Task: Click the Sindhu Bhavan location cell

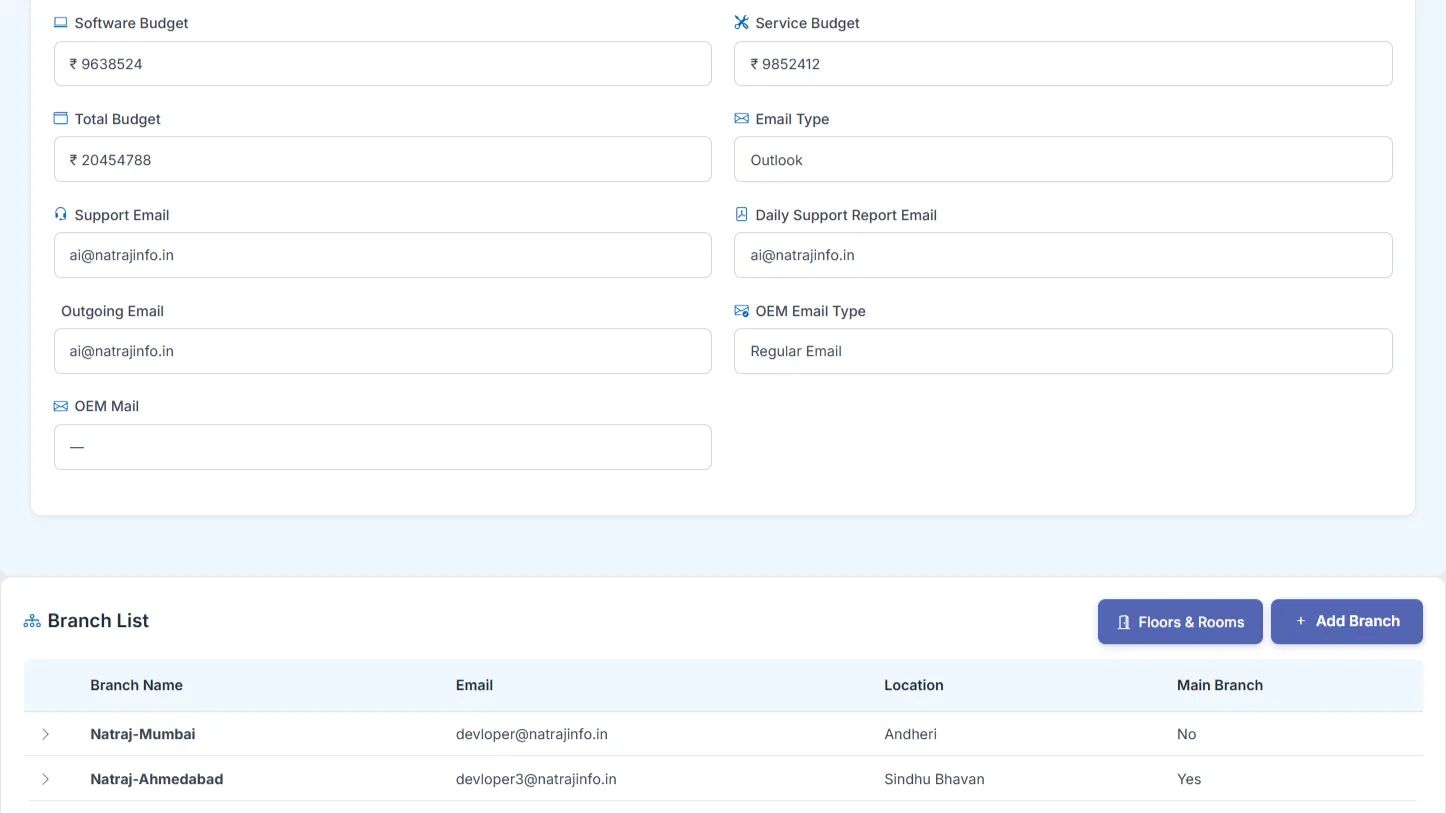Action: click(x=934, y=779)
